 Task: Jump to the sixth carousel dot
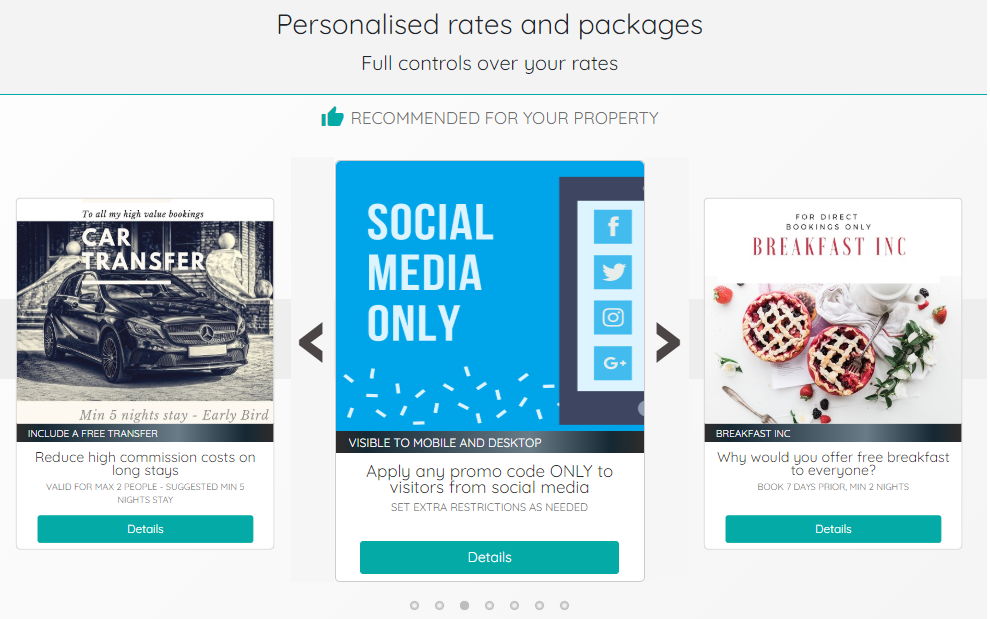click(539, 605)
